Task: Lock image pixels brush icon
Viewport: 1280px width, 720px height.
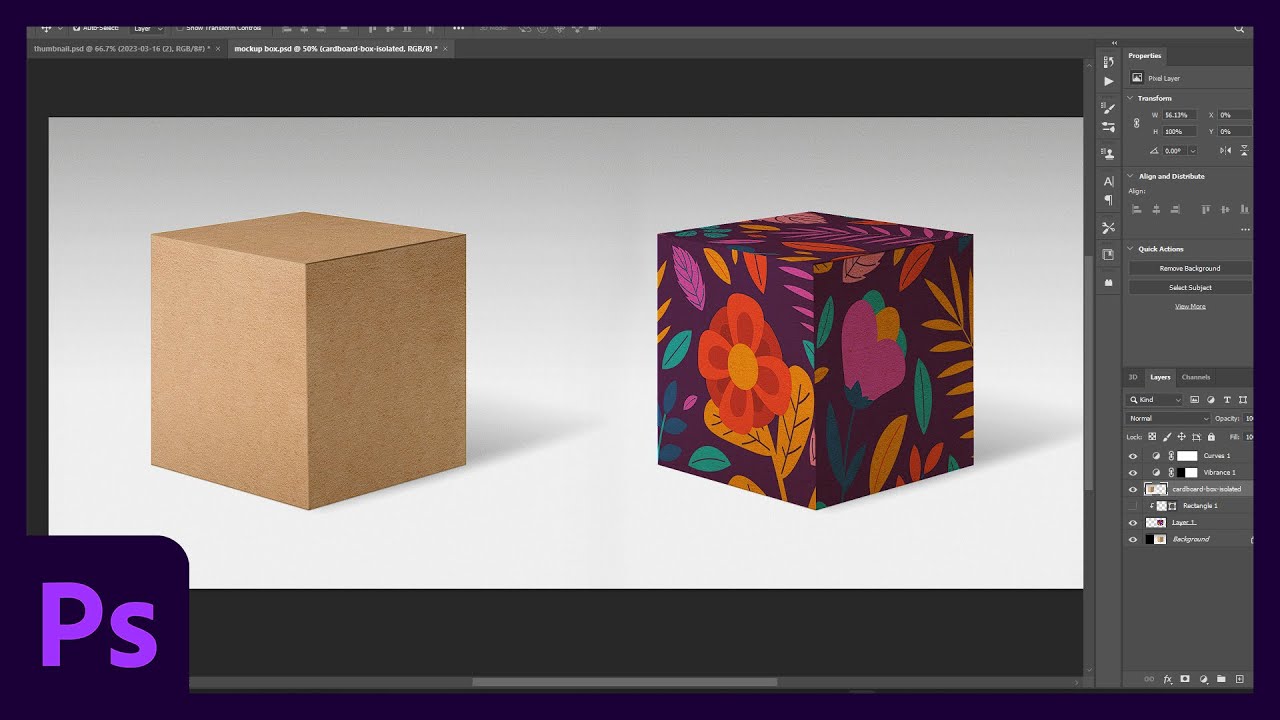Action: (x=1167, y=437)
